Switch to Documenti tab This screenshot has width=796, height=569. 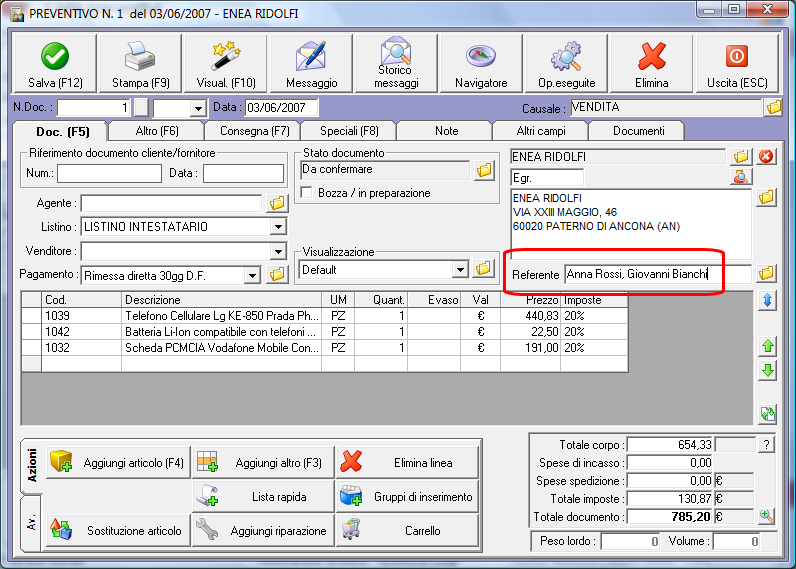[x=639, y=131]
